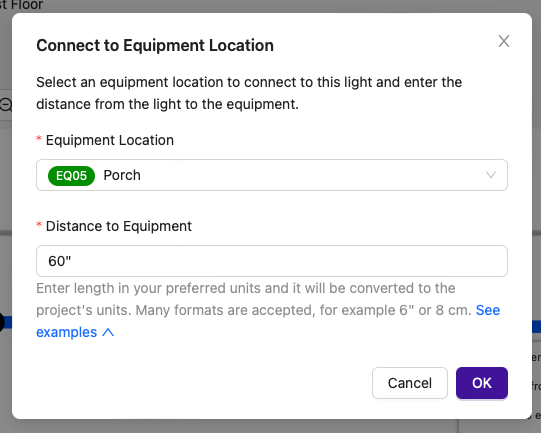This screenshot has height=433, width=541.
Task: Click the Distance to Equipment label
Action: tap(119, 226)
